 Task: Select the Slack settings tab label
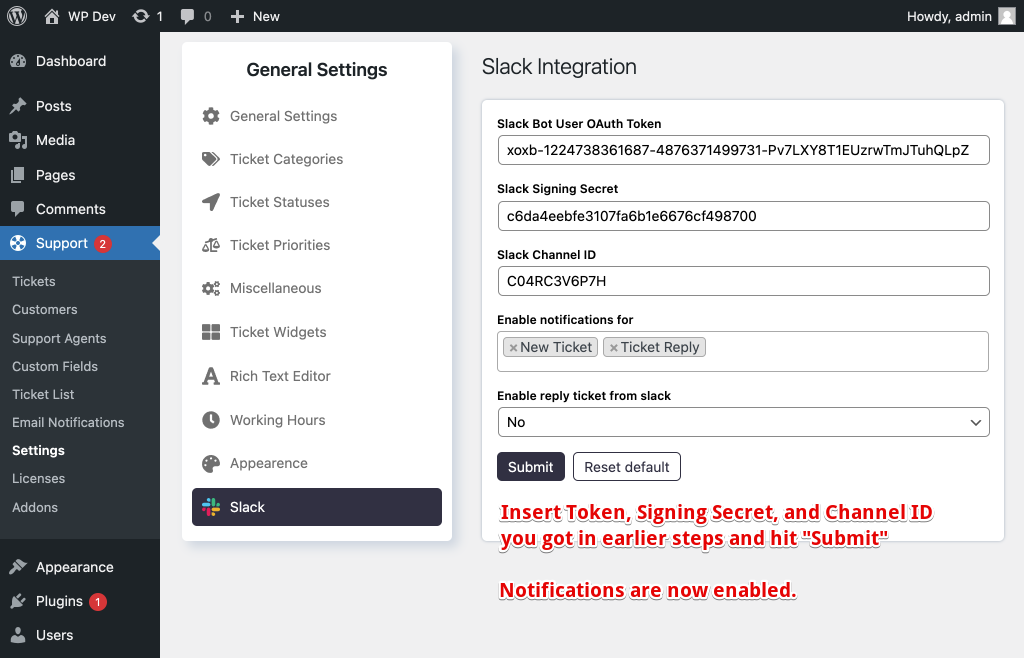point(248,507)
